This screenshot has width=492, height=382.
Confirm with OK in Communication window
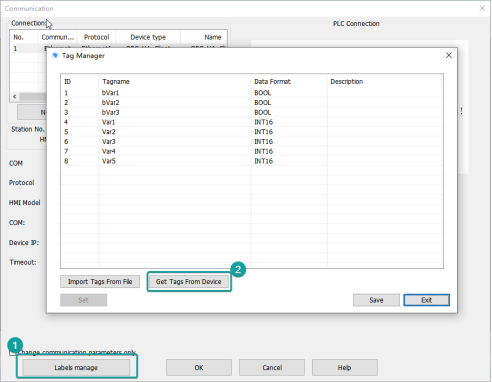pos(199,367)
